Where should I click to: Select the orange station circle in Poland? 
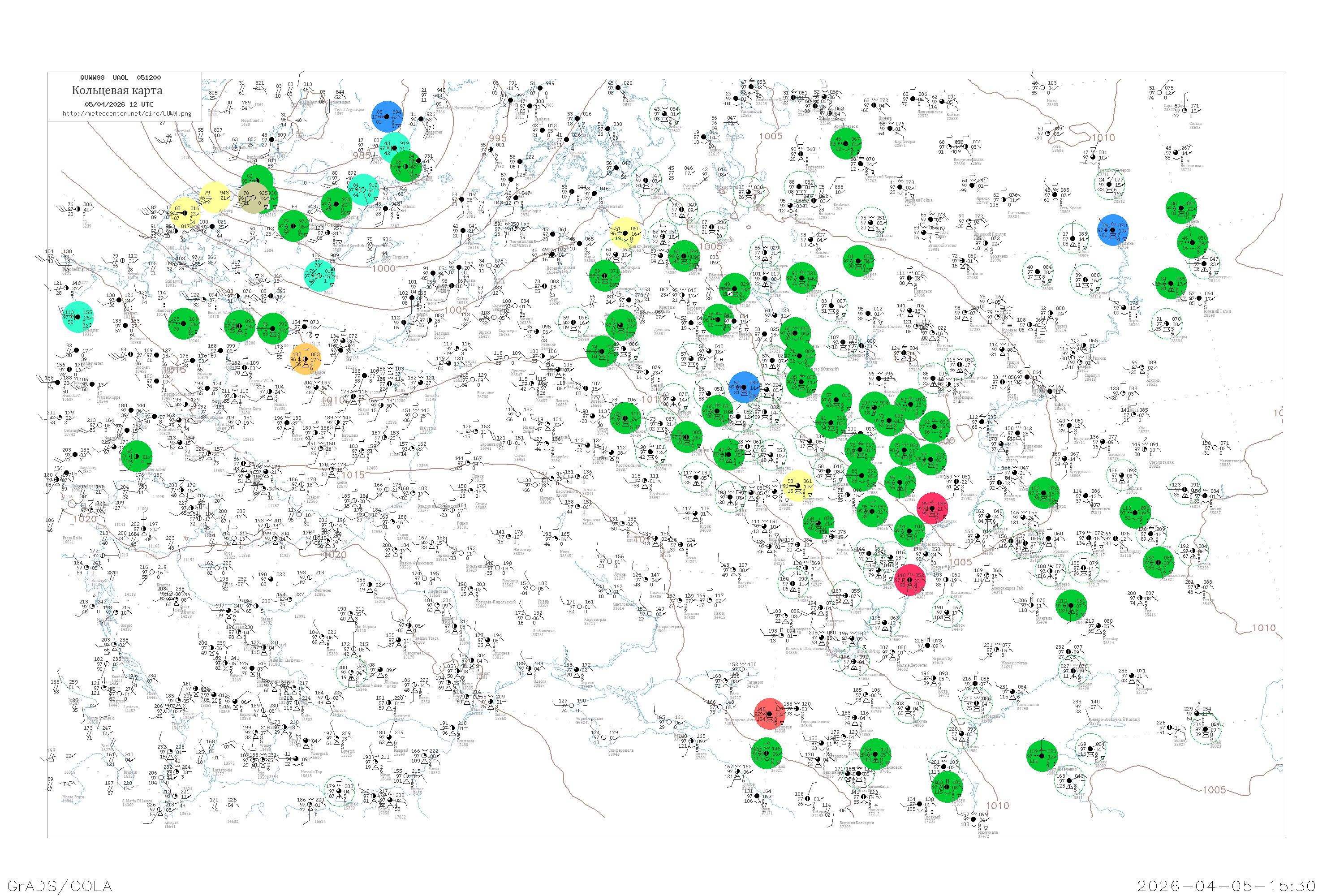306,359
